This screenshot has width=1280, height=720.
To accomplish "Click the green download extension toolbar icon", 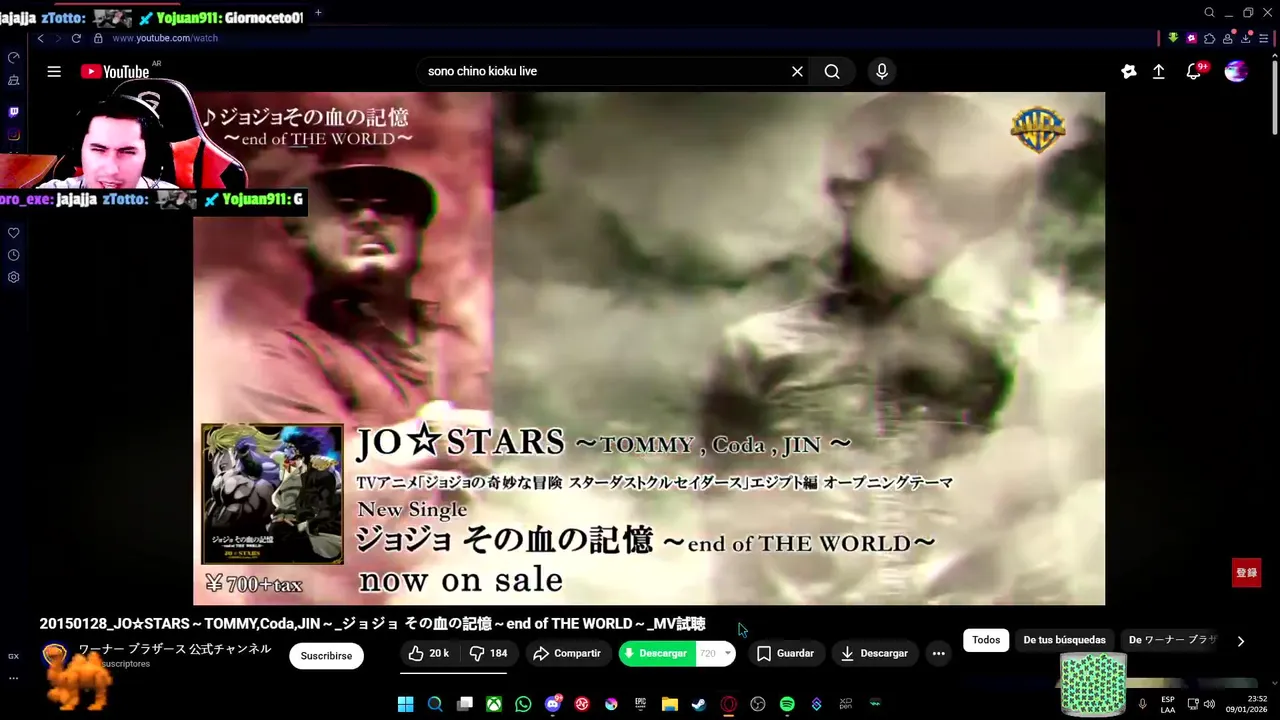I will 1173,38.
